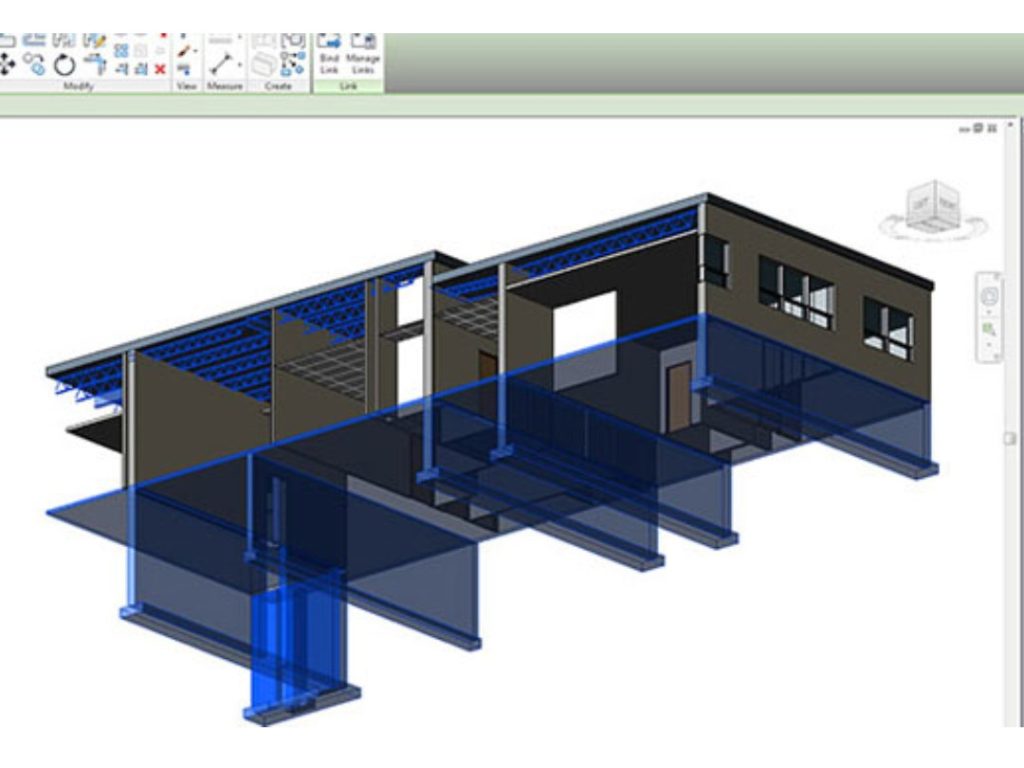This screenshot has width=1024, height=768.
Task: Select the Move tool in Modify panel
Action: pos(7,65)
